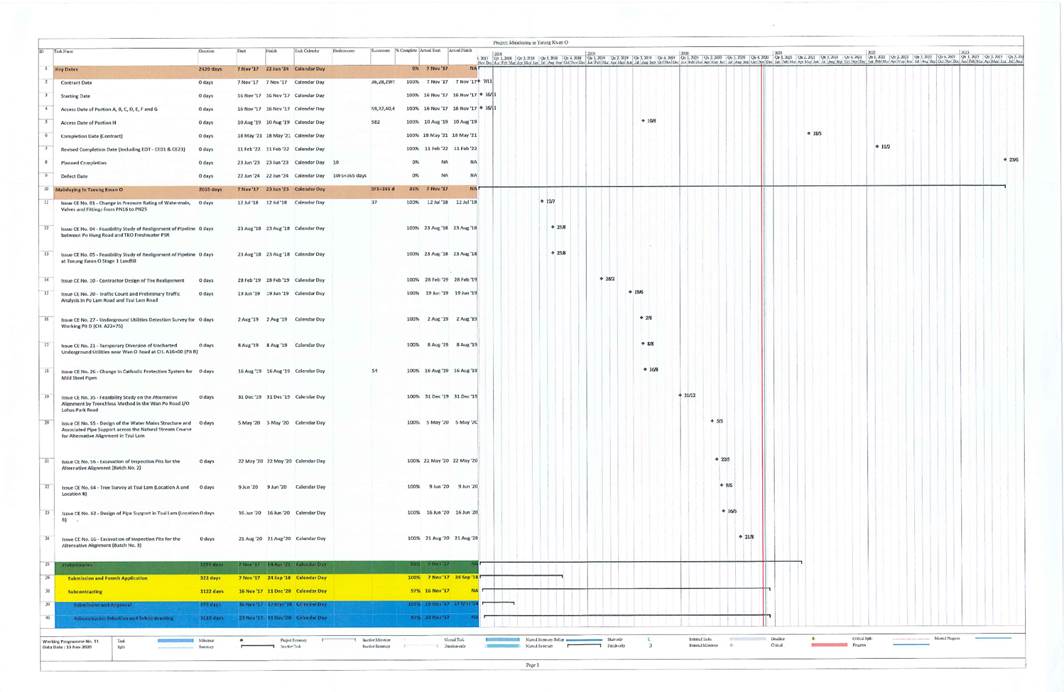
Task: Select '57%' complete value for Subcontracting
Action: click(x=415, y=592)
